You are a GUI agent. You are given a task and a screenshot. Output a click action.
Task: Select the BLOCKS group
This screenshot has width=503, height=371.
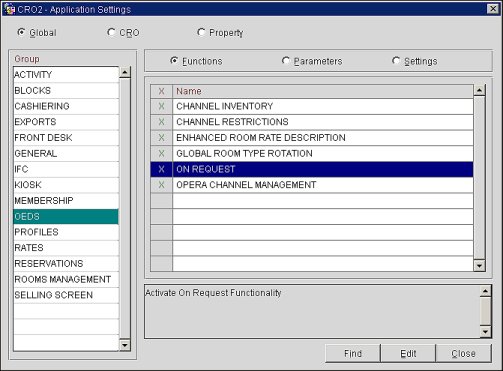(66, 90)
